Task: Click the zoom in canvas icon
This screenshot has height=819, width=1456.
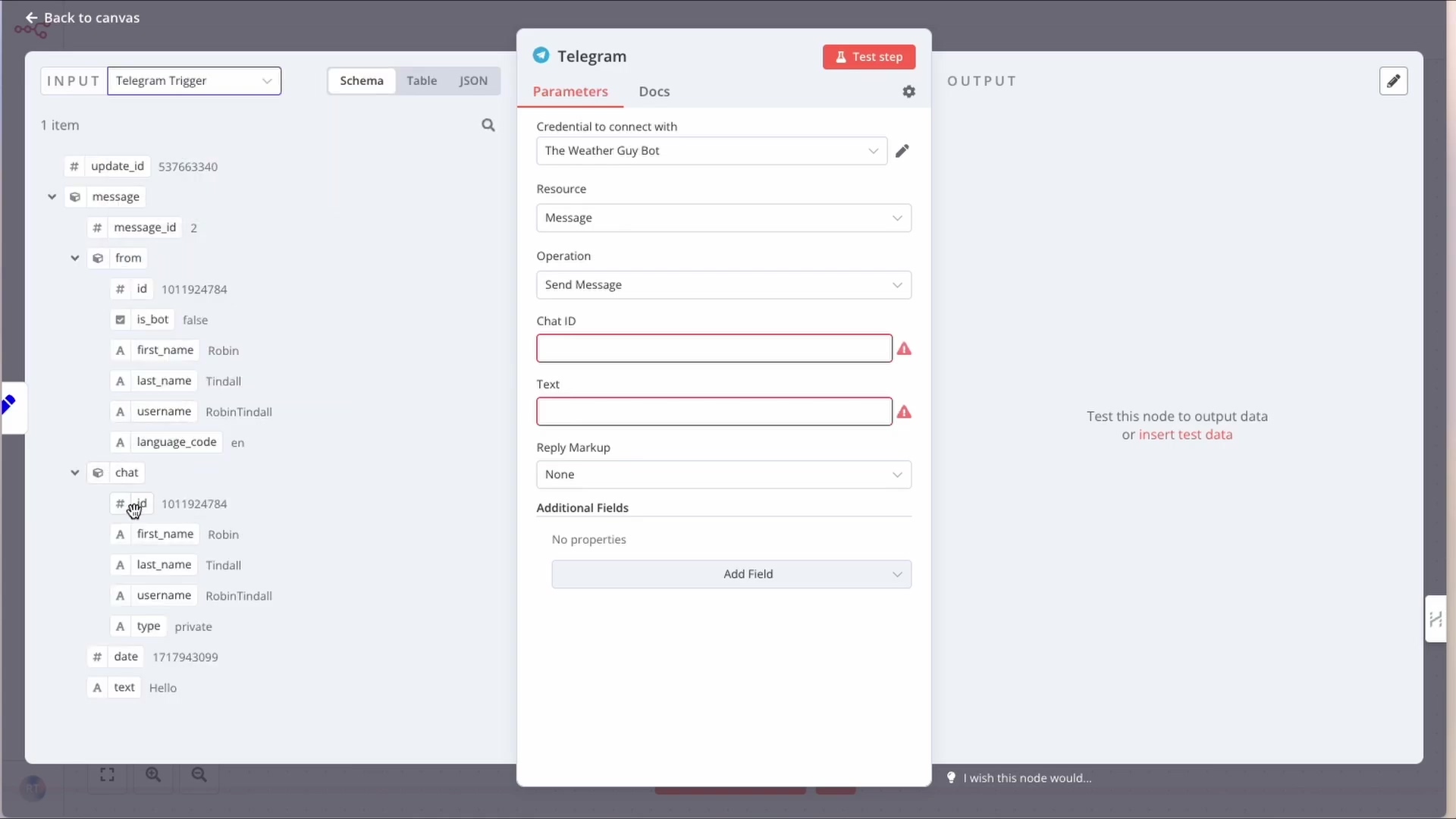Action: 153,774
